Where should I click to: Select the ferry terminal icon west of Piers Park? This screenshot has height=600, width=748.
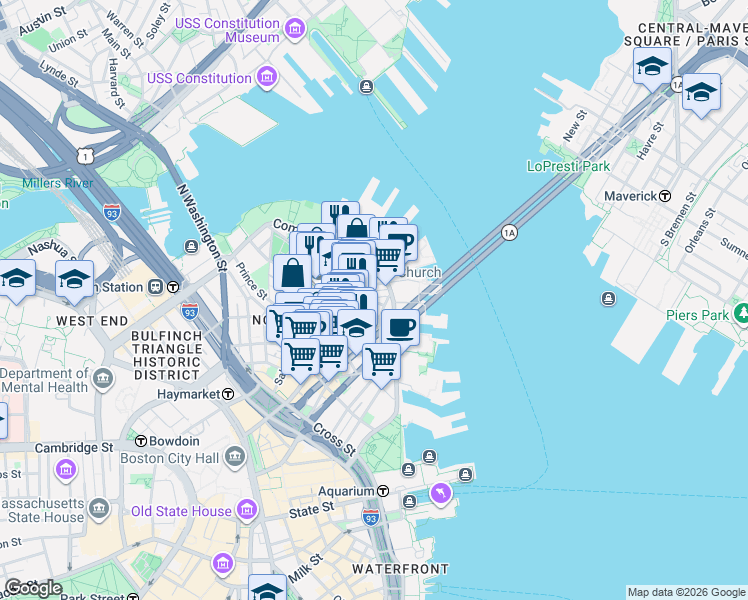[x=608, y=299]
